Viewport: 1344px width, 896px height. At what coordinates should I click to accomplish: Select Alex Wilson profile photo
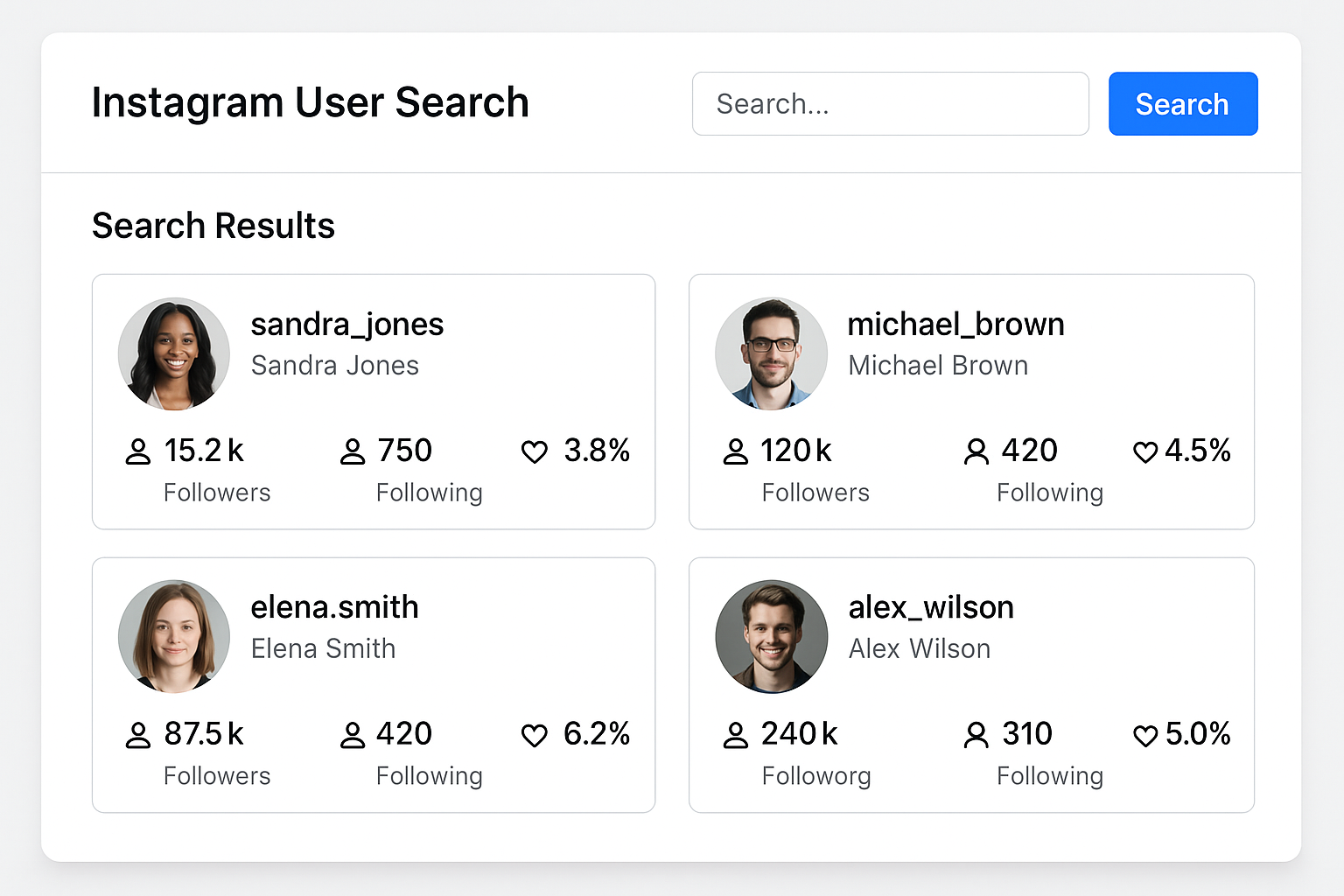tap(771, 636)
